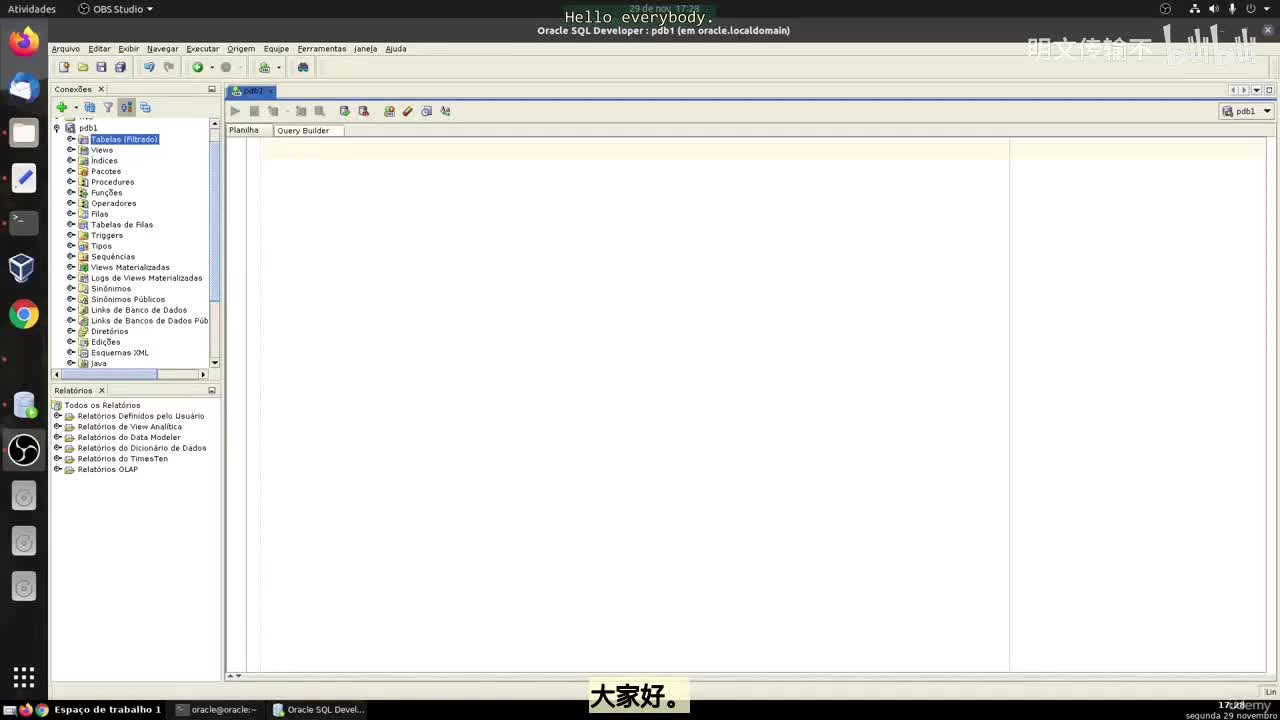Click the Unshared SQL Worksheet icon
The height and width of the screenshot is (720, 1280).
389,111
